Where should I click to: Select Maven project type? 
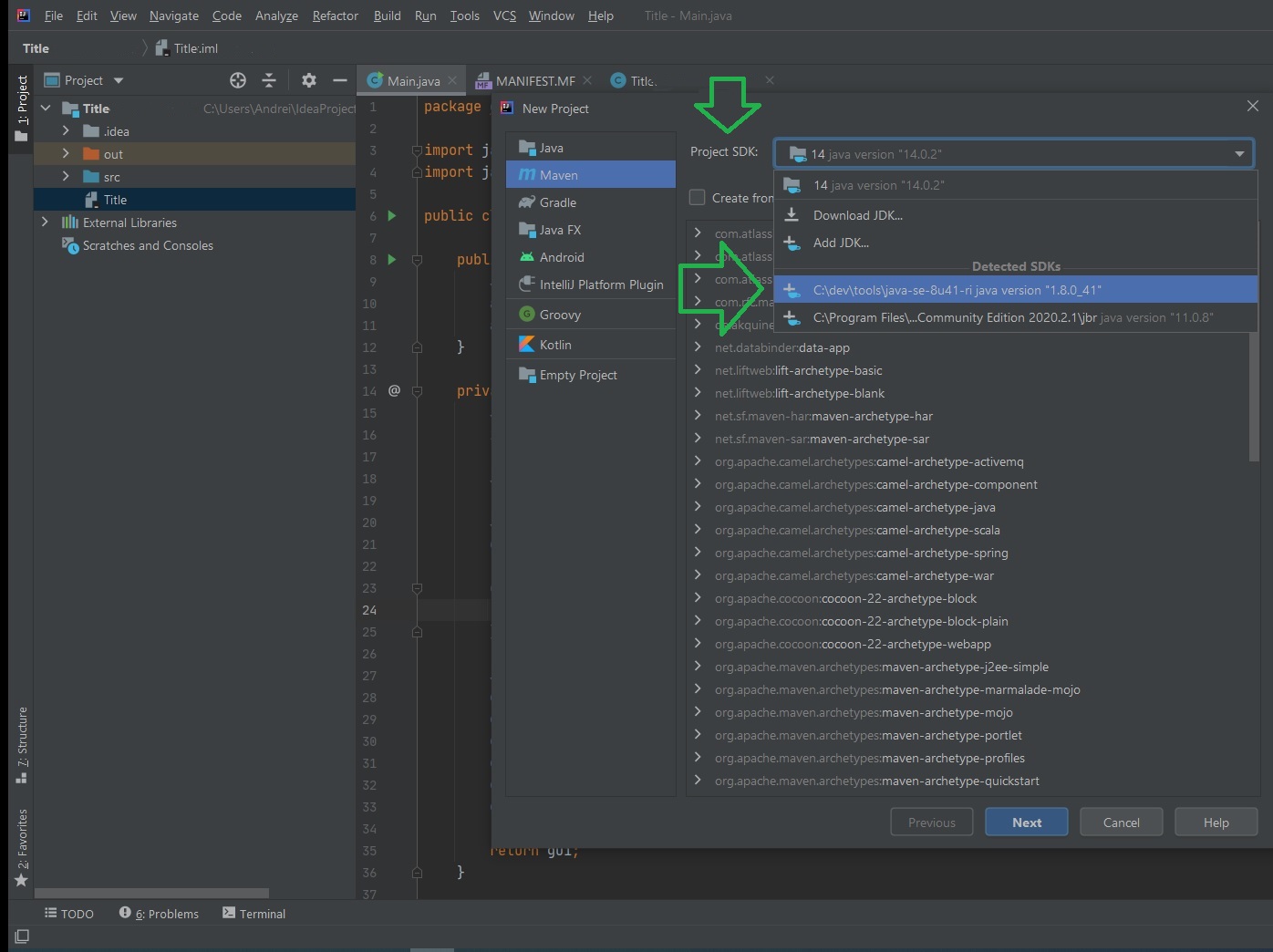point(591,175)
